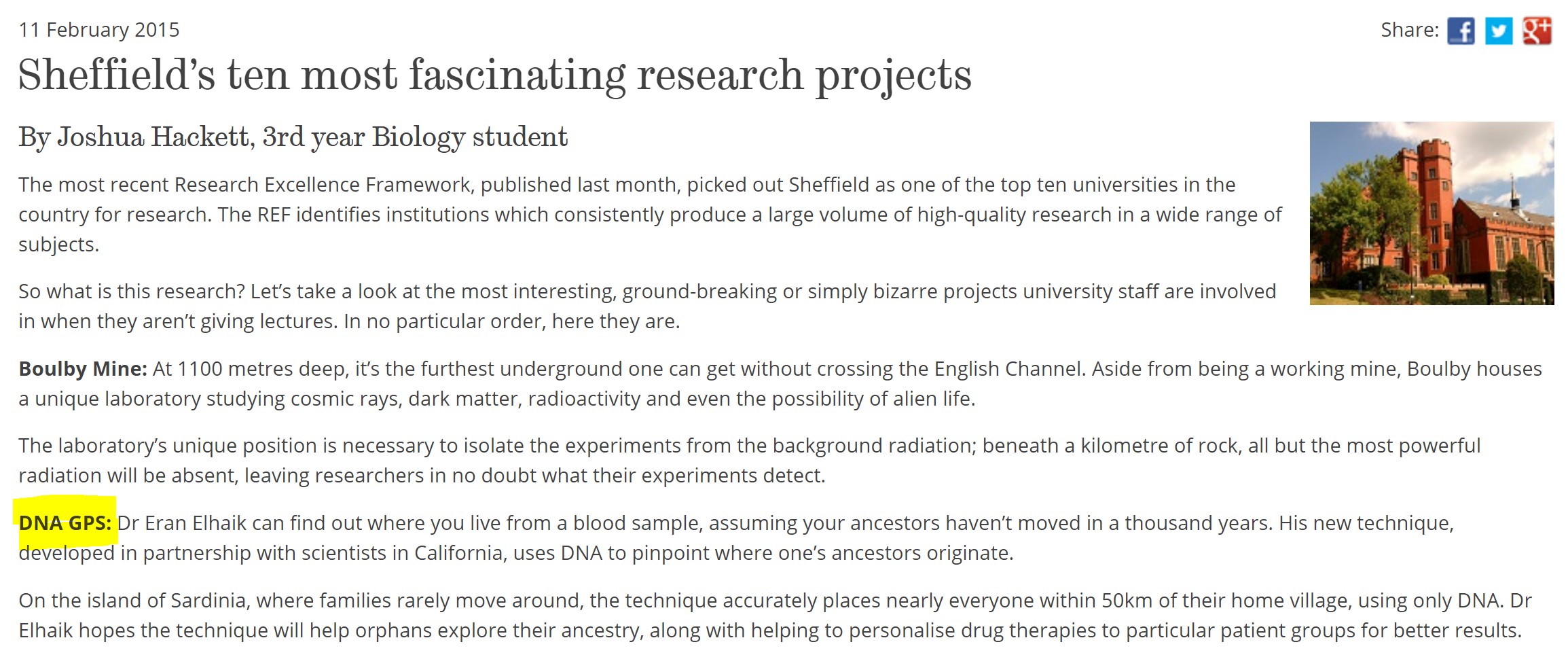Click the highlighted 'DNA GPS:' heading
Image resolution: width=1568 pixels, height=655 pixels.
point(65,523)
